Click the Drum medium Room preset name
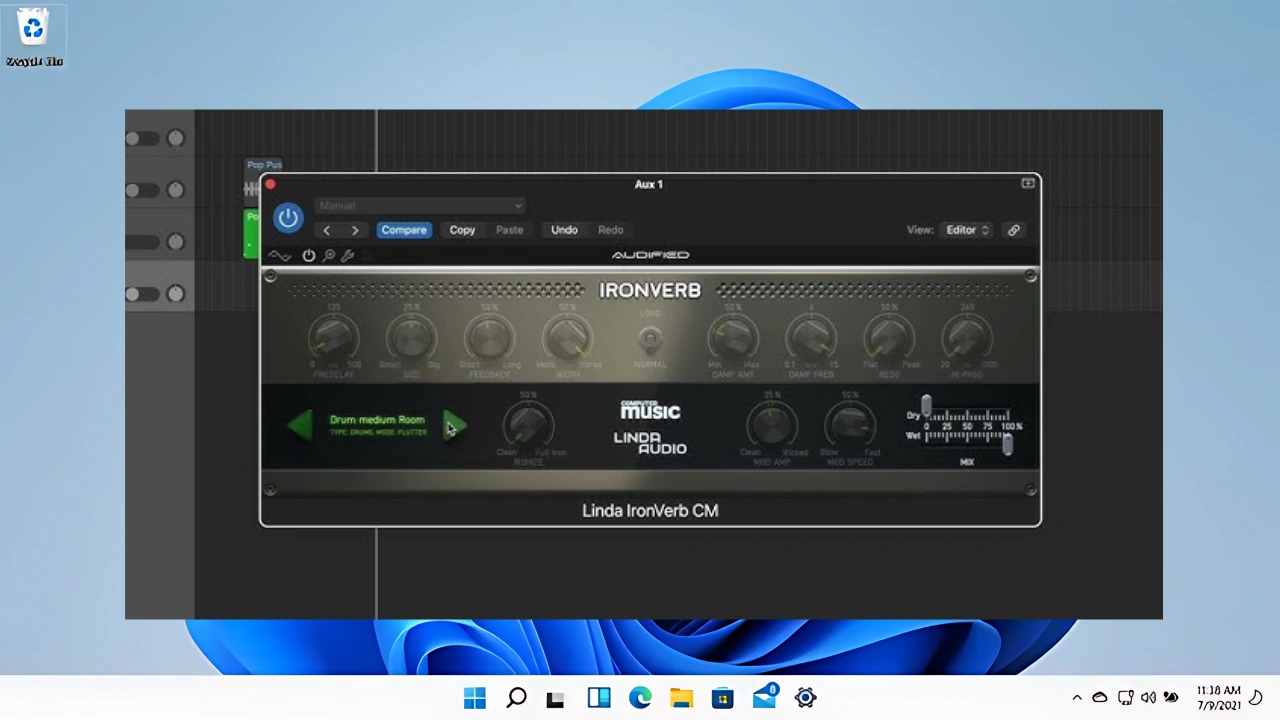This screenshot has height=720, width=1280. [x=377, y=420]
